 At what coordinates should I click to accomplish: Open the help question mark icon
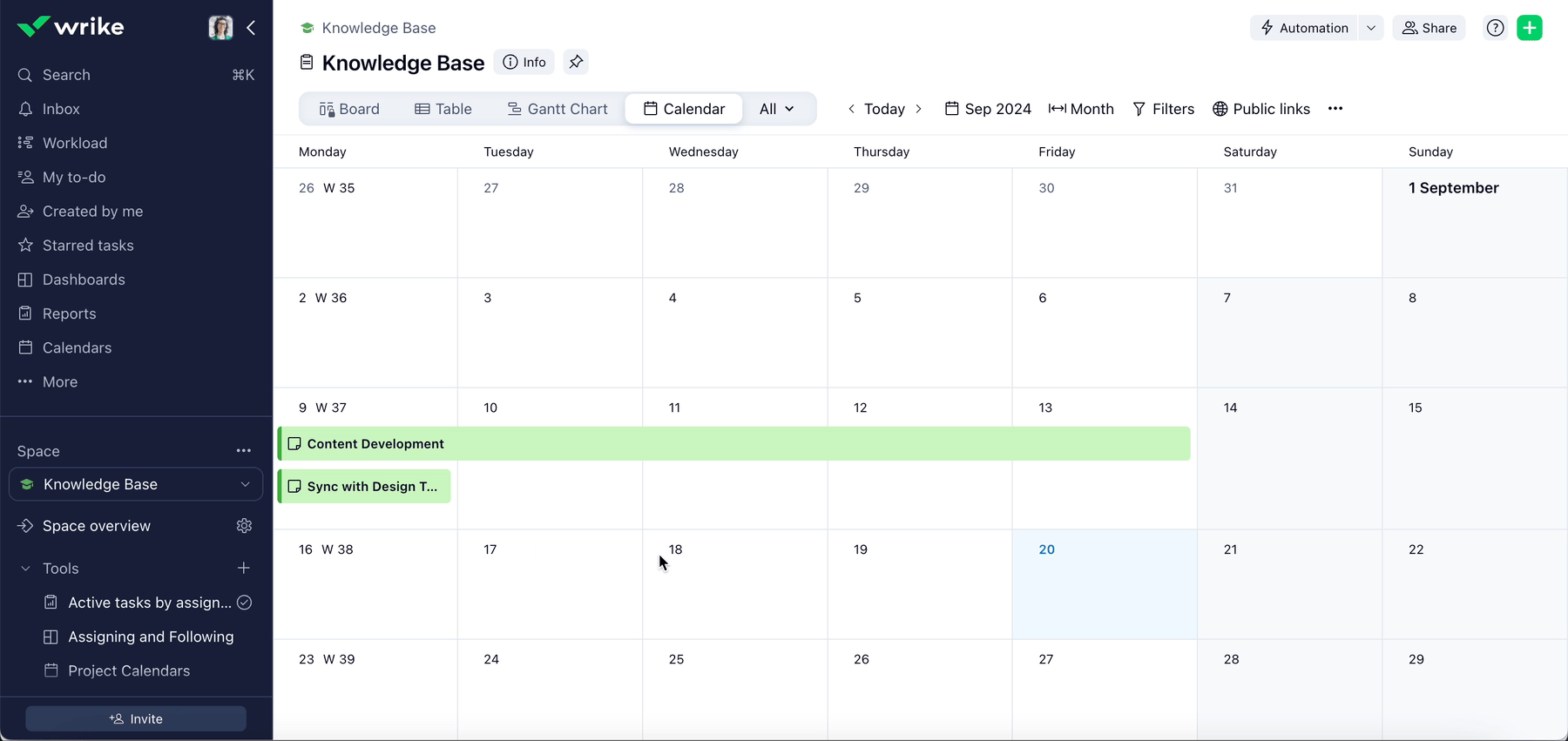click(x=1495, y=28)
